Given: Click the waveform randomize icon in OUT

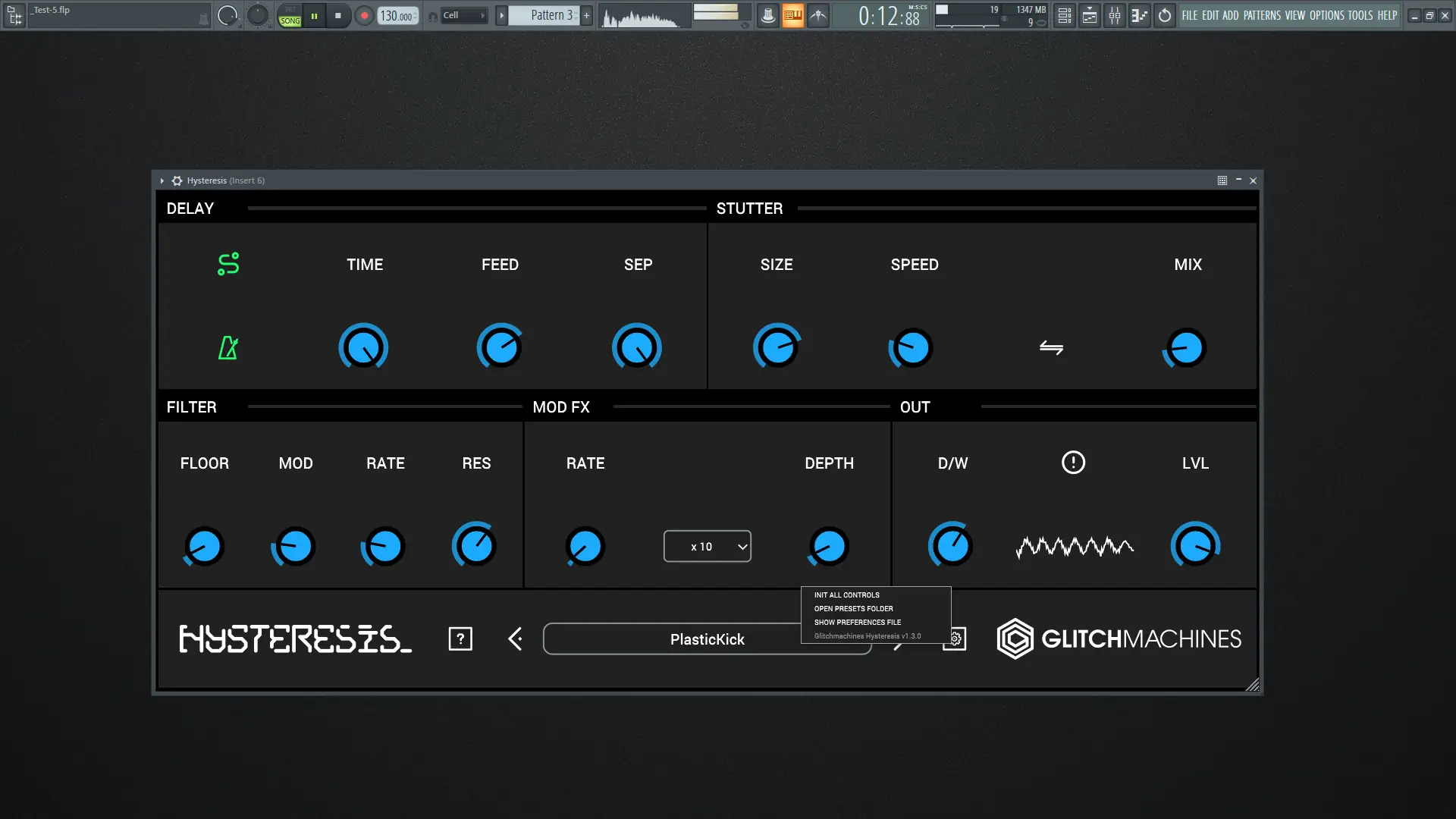Looking at the screenshot, I should point(1074,547).
